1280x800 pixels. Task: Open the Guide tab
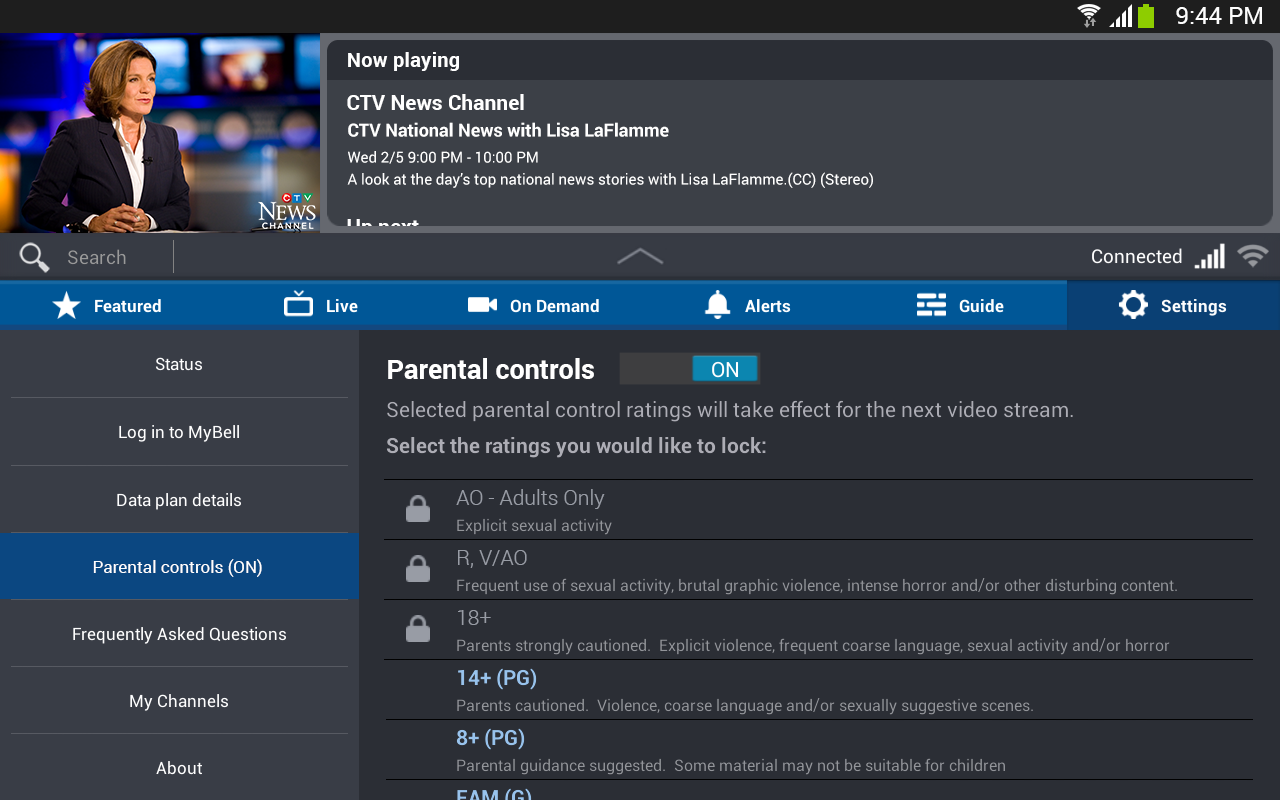(x=960, y=306)
